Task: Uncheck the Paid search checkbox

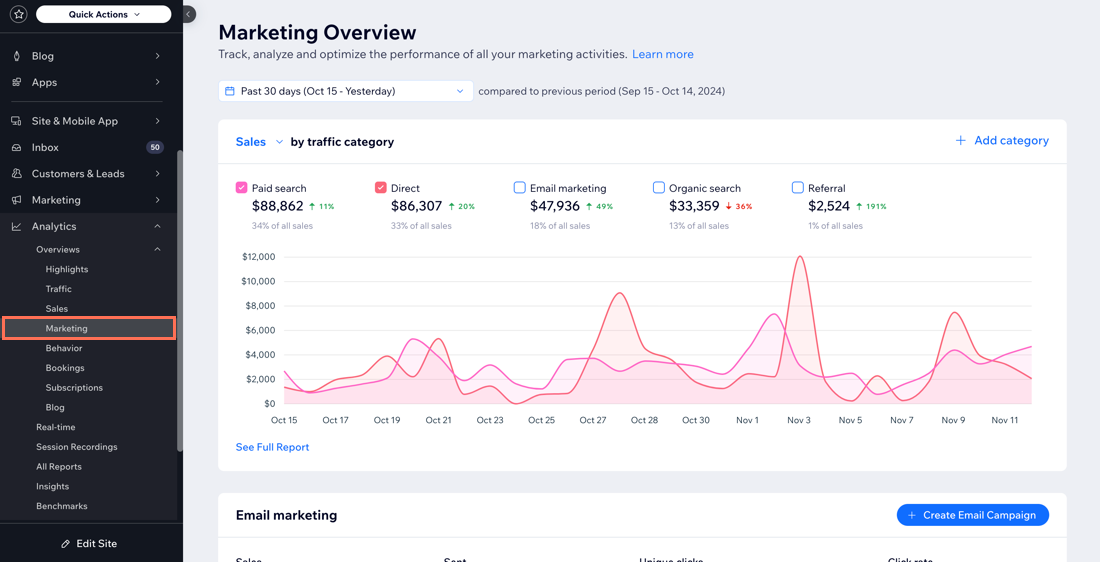Action: tap(242, 187)
